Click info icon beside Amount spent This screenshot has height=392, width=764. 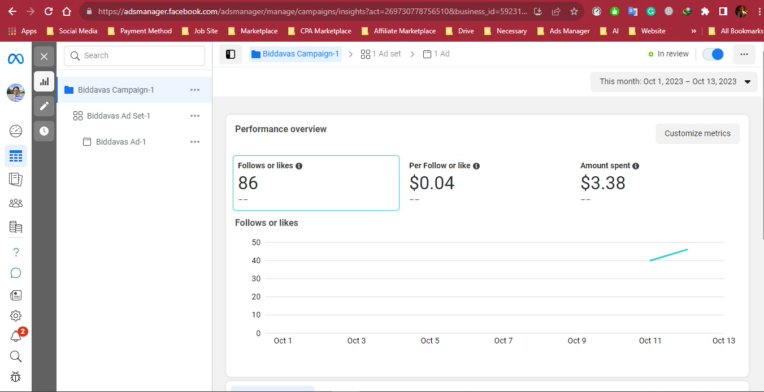click(x=636, y=166)
